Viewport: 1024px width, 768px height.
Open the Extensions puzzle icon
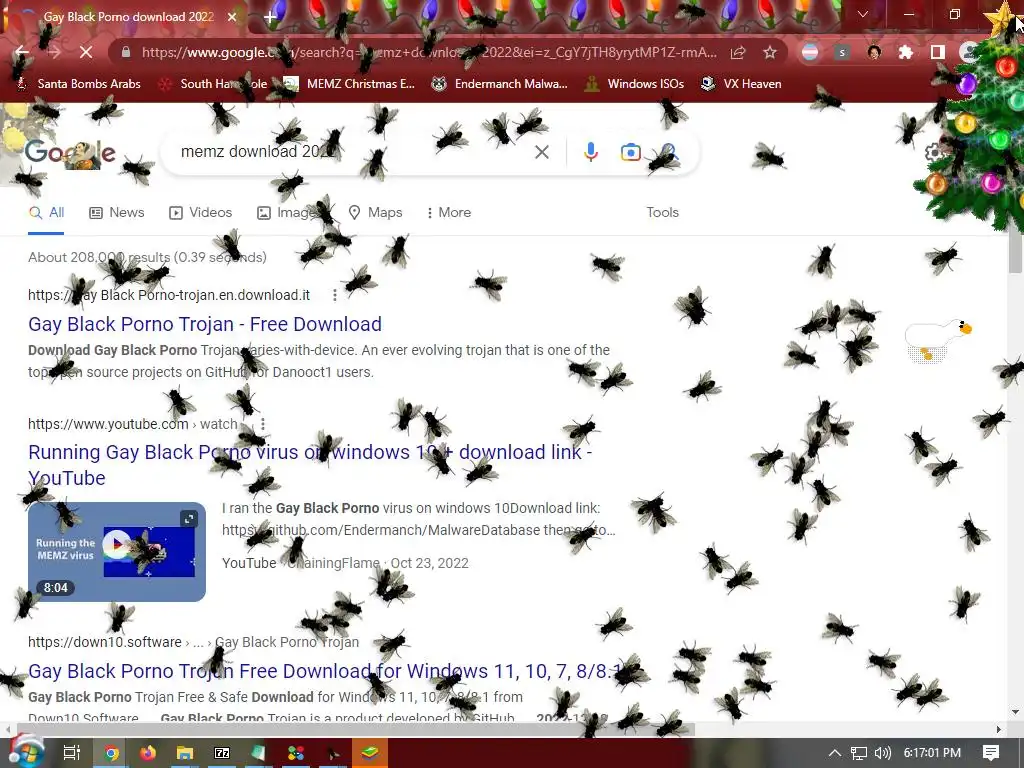point(905,52)
